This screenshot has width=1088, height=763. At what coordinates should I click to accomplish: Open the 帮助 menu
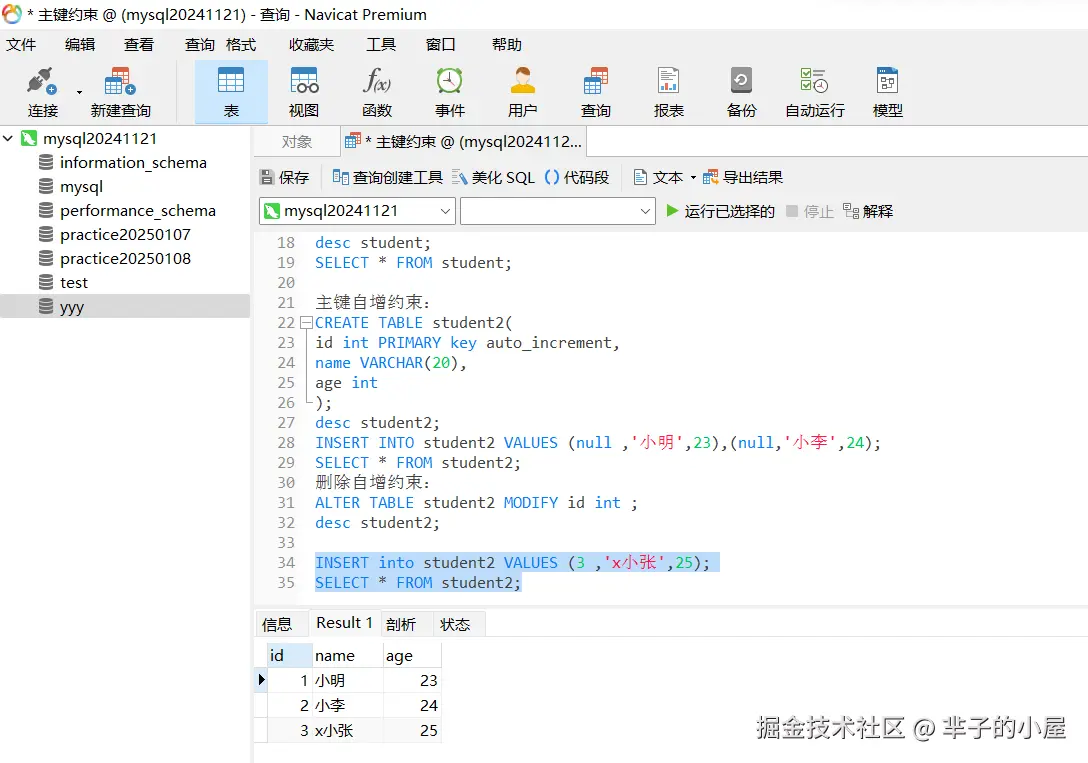tap(507, 44)
